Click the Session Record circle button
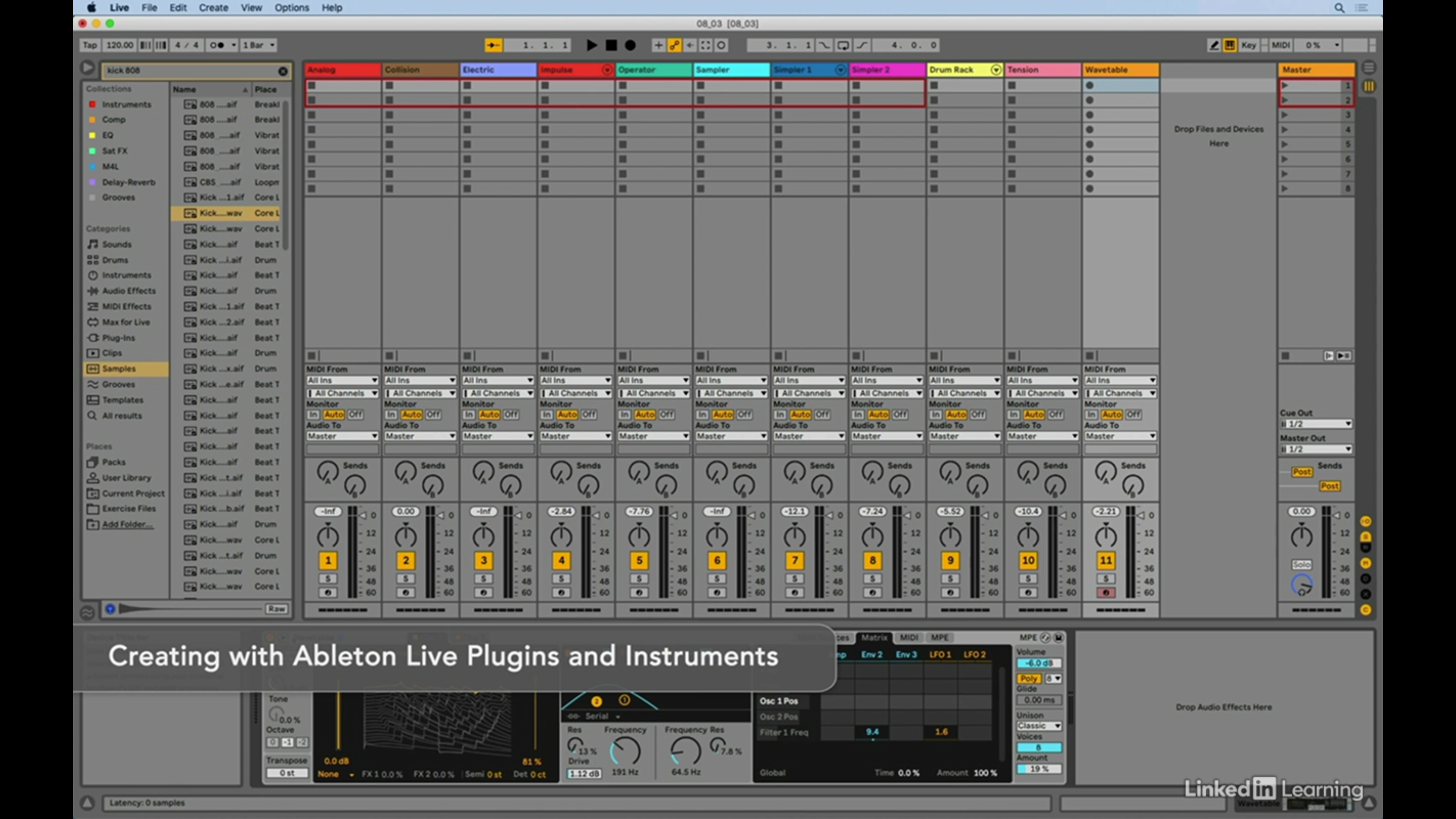 coord(721,45)
